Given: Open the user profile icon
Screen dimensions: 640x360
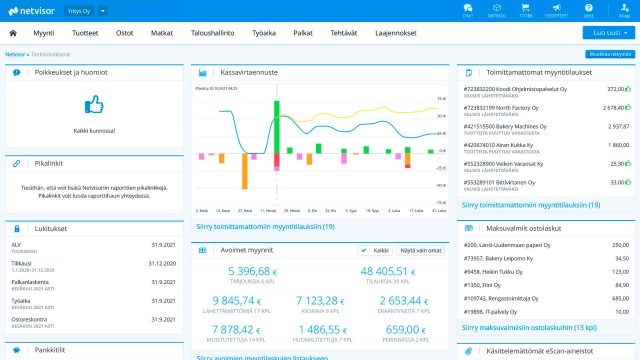Looking at the screenshot, I should tap(624, 10).
